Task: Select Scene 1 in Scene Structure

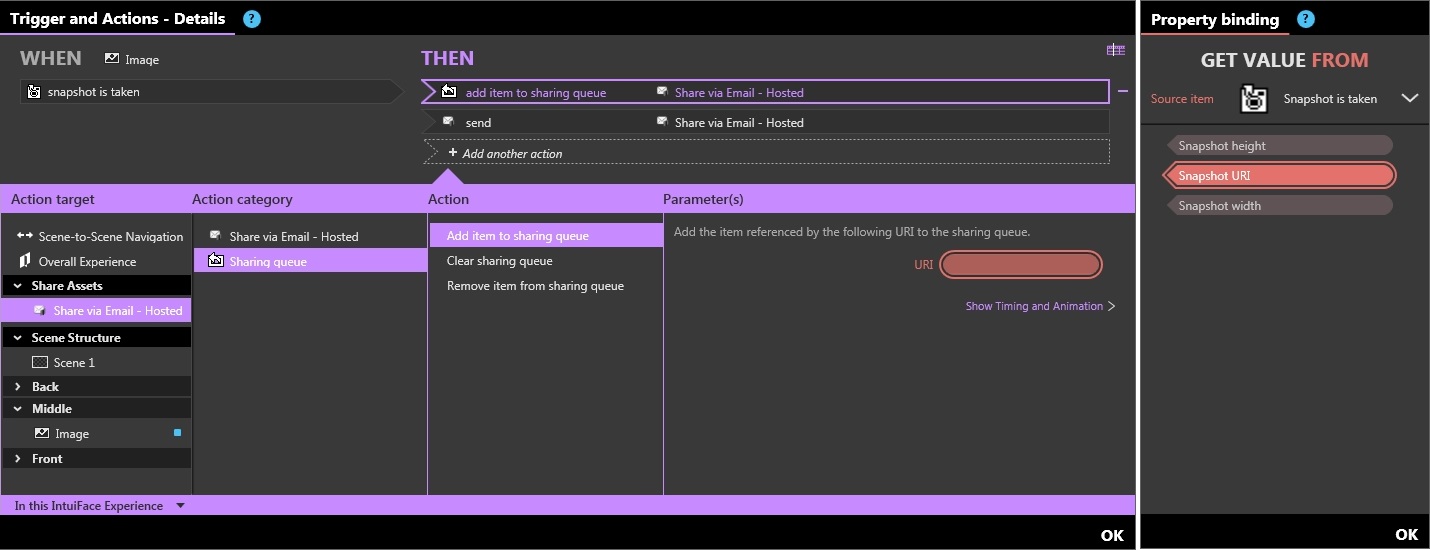Action: [74, 363]
